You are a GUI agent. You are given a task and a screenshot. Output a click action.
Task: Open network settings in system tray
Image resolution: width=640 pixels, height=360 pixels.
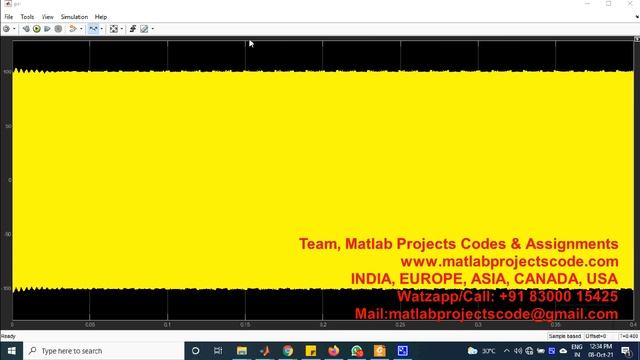[529, 351]
